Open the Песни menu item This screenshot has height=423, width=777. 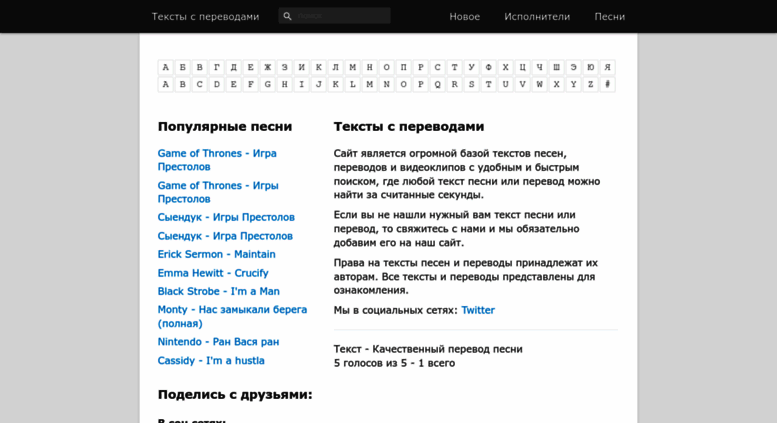pyautogui.click(x=610, y=16)
